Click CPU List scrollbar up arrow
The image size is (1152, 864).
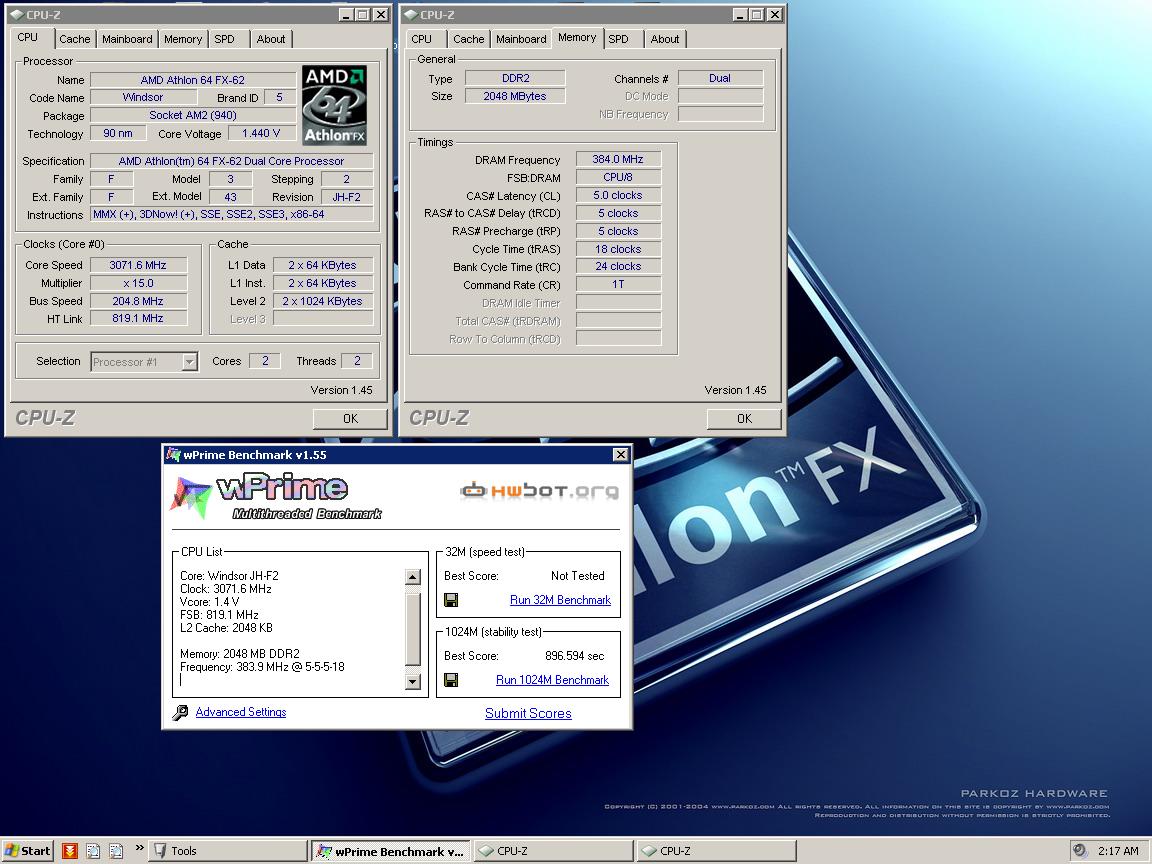coord(413,577)
